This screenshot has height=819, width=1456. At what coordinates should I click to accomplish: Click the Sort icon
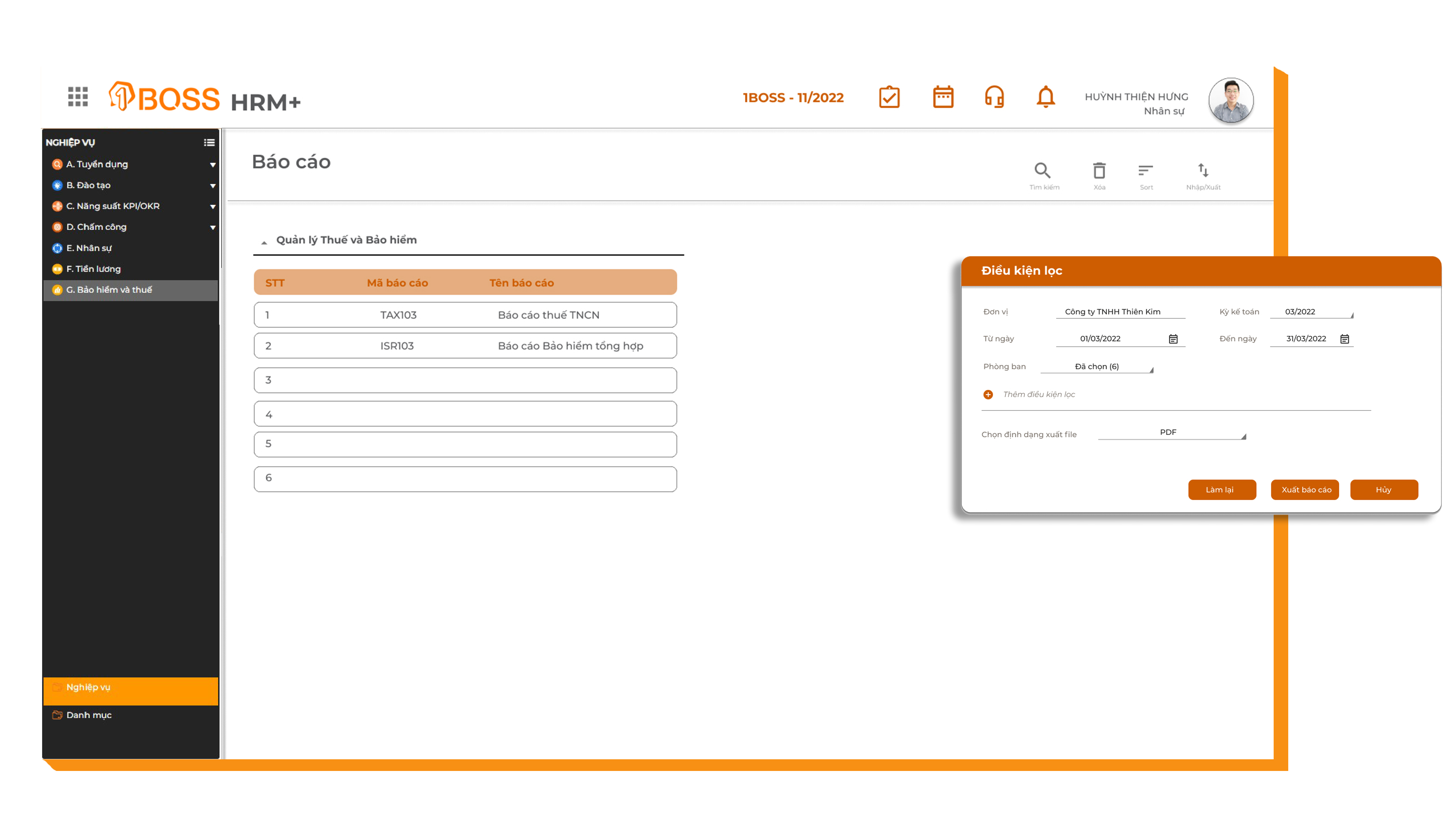tap(1145, 171)
